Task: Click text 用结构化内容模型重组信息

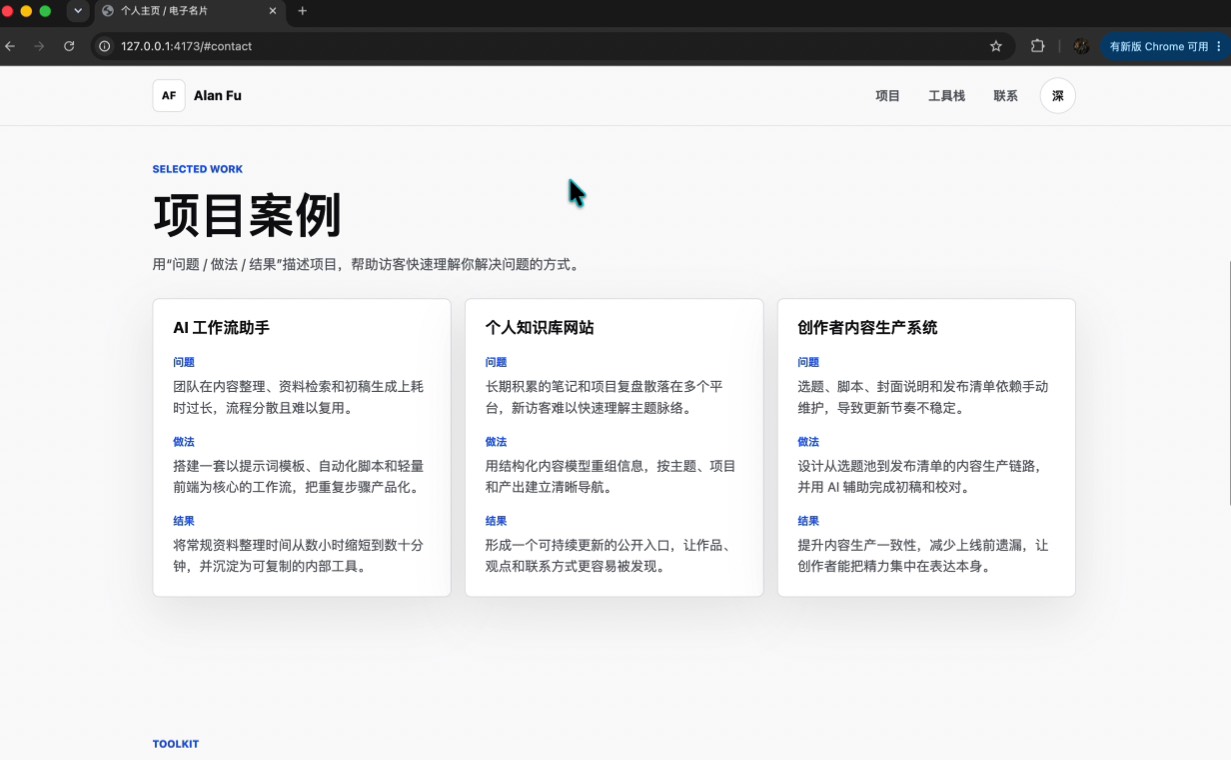Action: point(610,476)
